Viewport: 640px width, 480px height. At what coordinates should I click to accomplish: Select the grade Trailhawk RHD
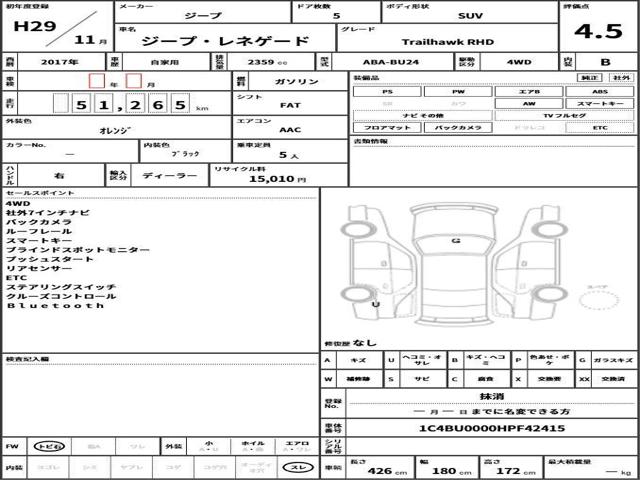[448, 42]
